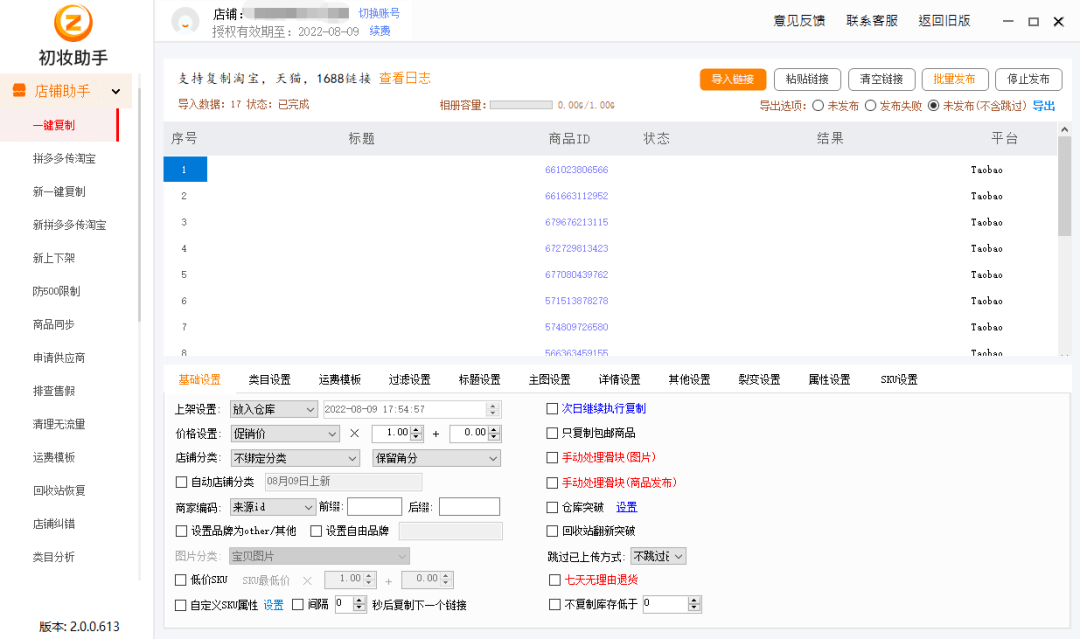The image size is (1080, 639).
Task: Click 返回旧版 to switch to old version
Action: 944,21
